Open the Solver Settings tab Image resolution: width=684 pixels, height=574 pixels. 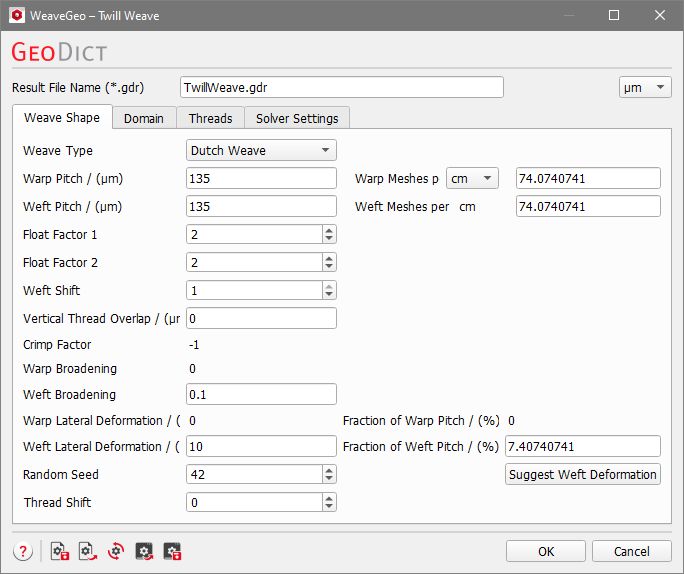[297, 118]
